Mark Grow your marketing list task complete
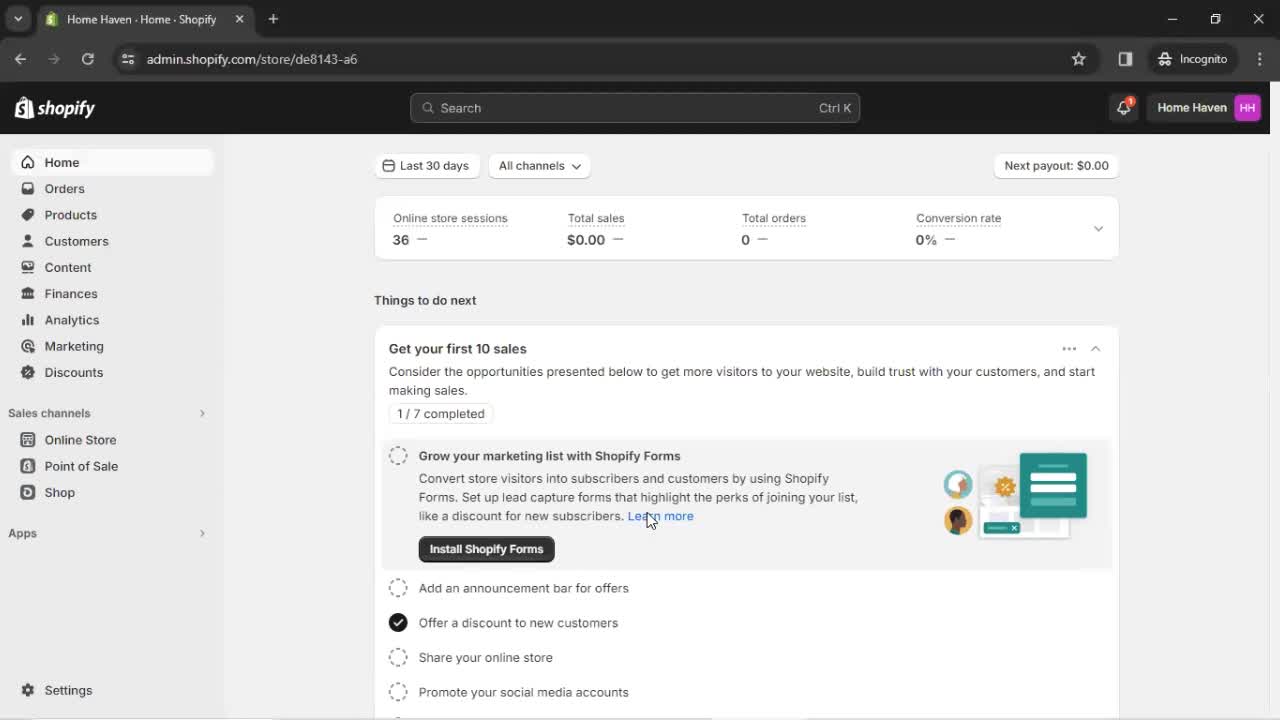This screenshot has height=720, width=1280. [398, 456]
